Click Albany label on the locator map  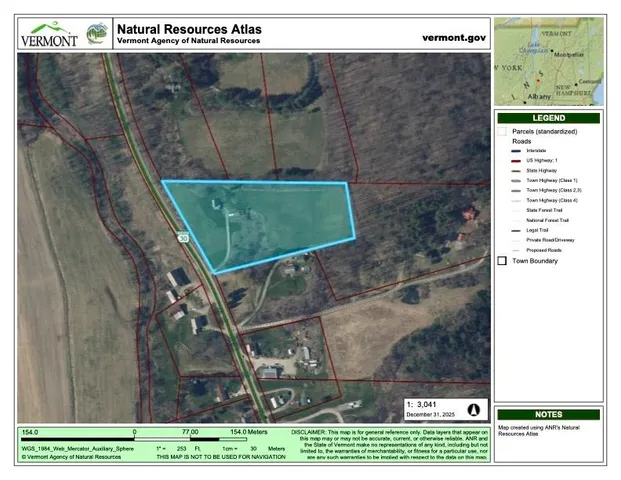[x=539, y=97]
